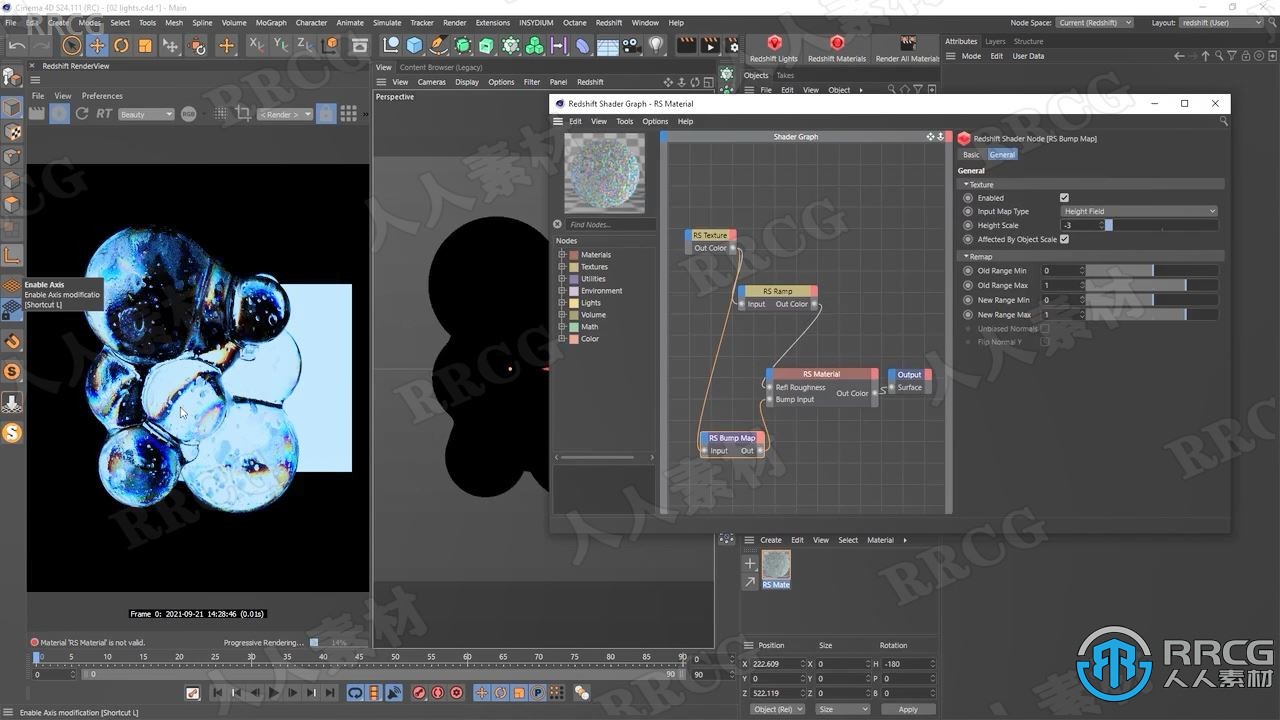Select the Live Selection tool
Screen dimensions: 1280x720
point(71,45)
